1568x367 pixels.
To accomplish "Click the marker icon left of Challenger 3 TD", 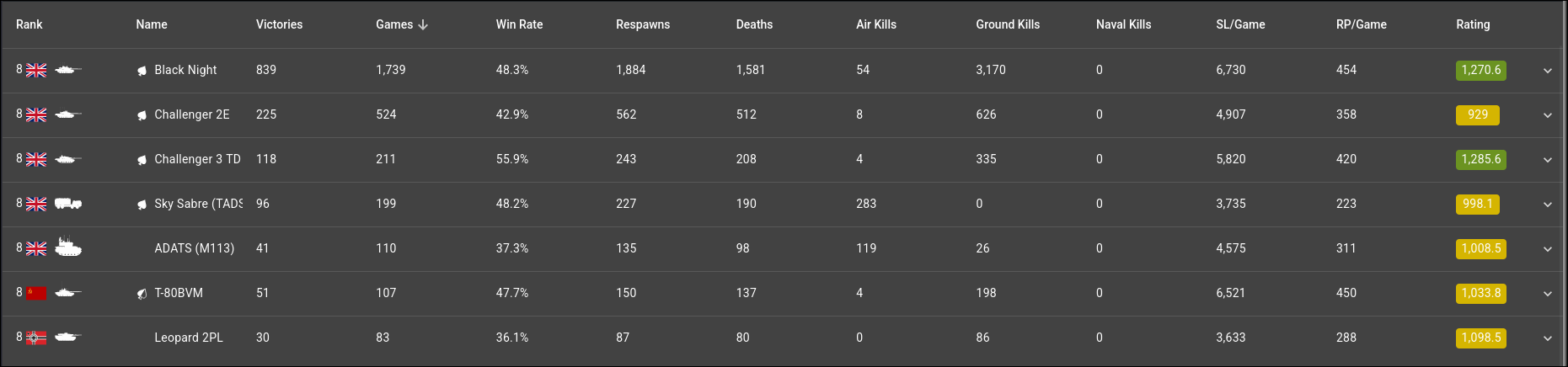I will pyautogui.click(x=142, y=160).
